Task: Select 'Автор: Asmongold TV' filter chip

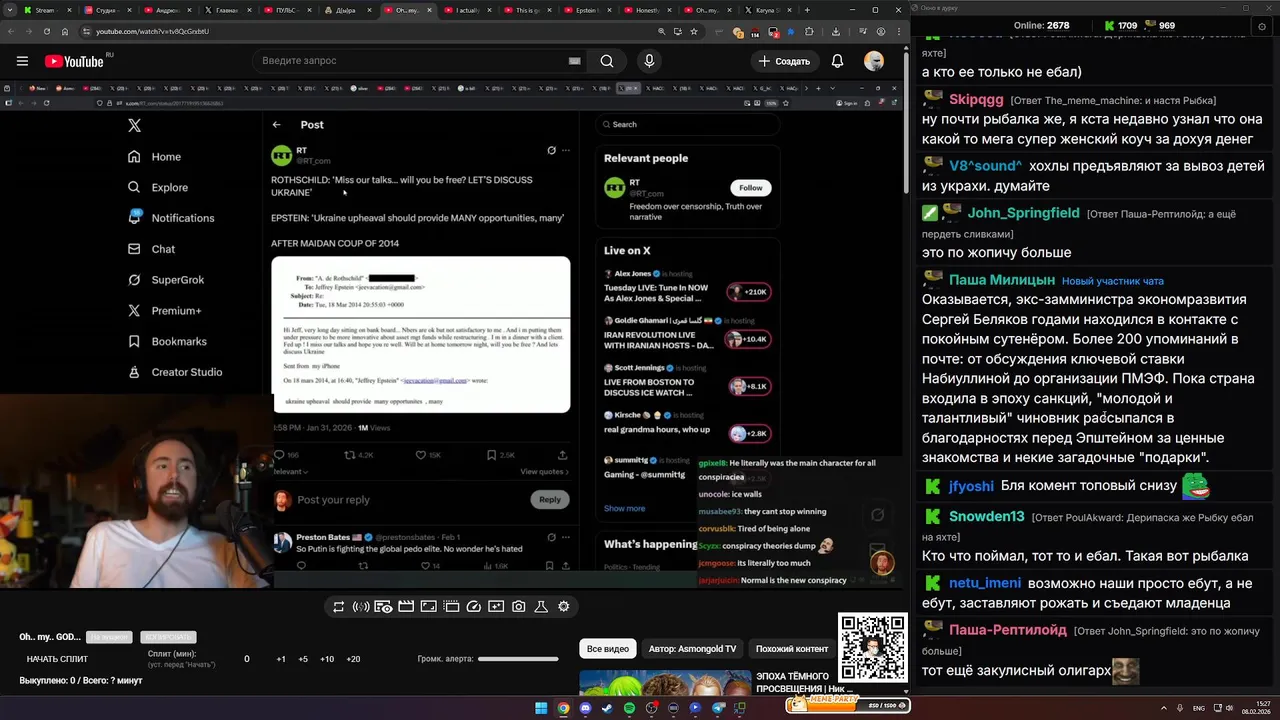Action: 693,649
